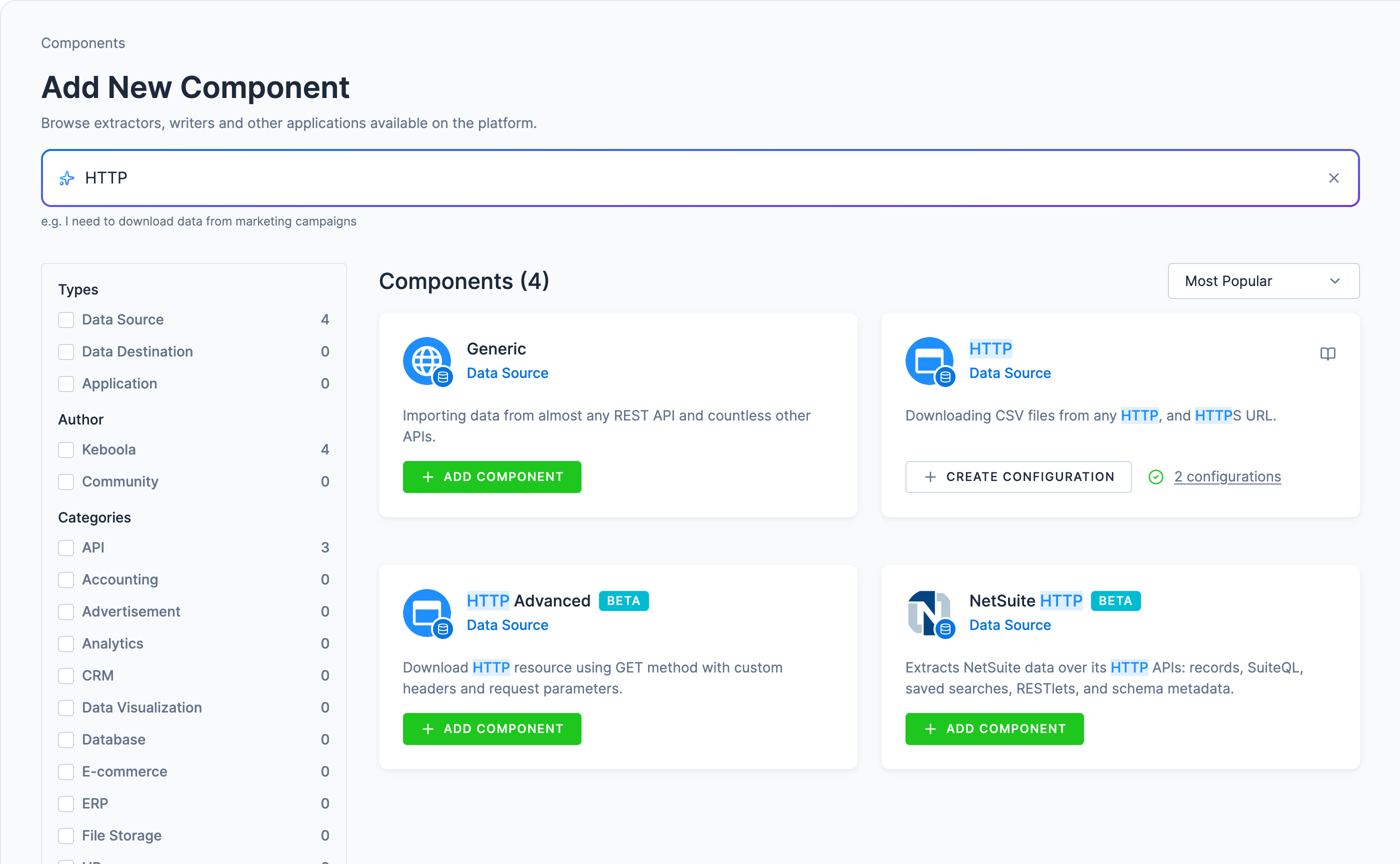The image size is (1400, 864).
Task: Add the NetSuite HTTP component
Action: coord(994,729)
